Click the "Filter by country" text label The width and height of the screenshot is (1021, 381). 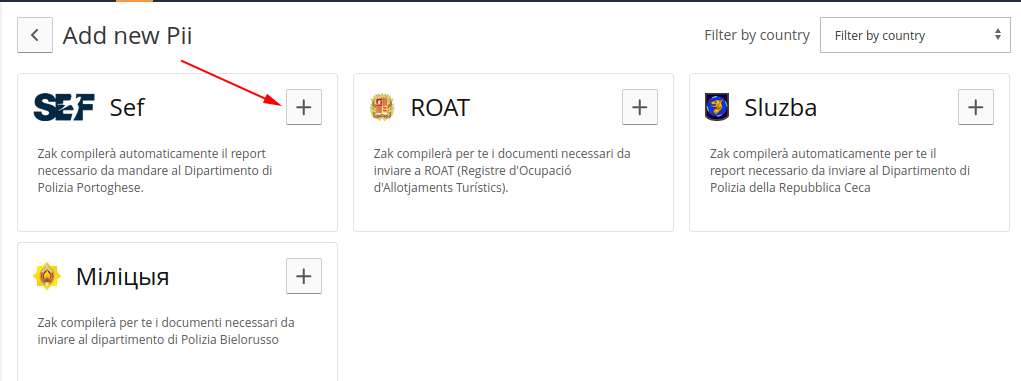(x=757, y=35)
